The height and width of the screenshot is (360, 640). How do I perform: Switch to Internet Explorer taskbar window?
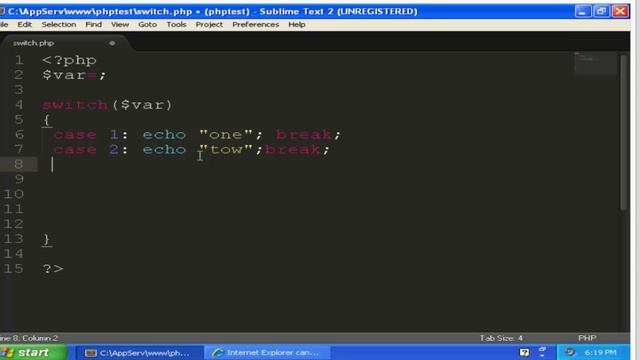[x=267, y=353]
